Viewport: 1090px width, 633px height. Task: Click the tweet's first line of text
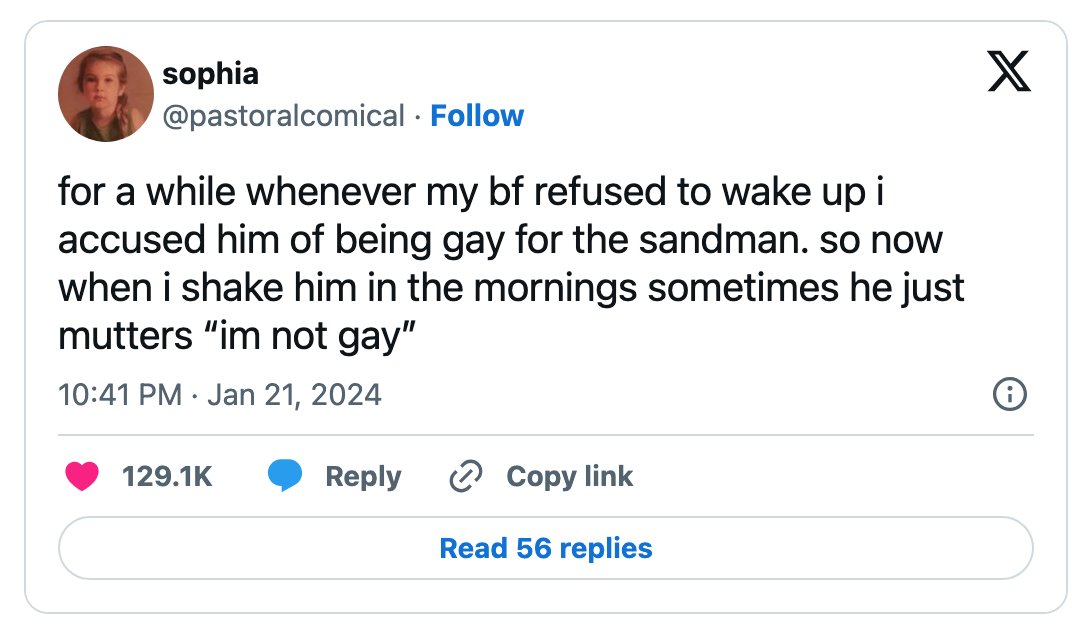pos(471,193)
